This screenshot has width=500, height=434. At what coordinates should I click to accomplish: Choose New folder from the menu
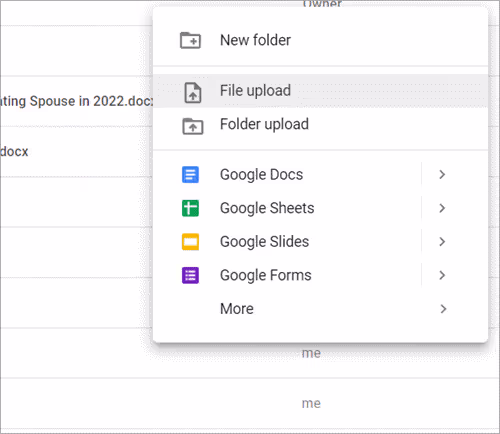point(321,40)
